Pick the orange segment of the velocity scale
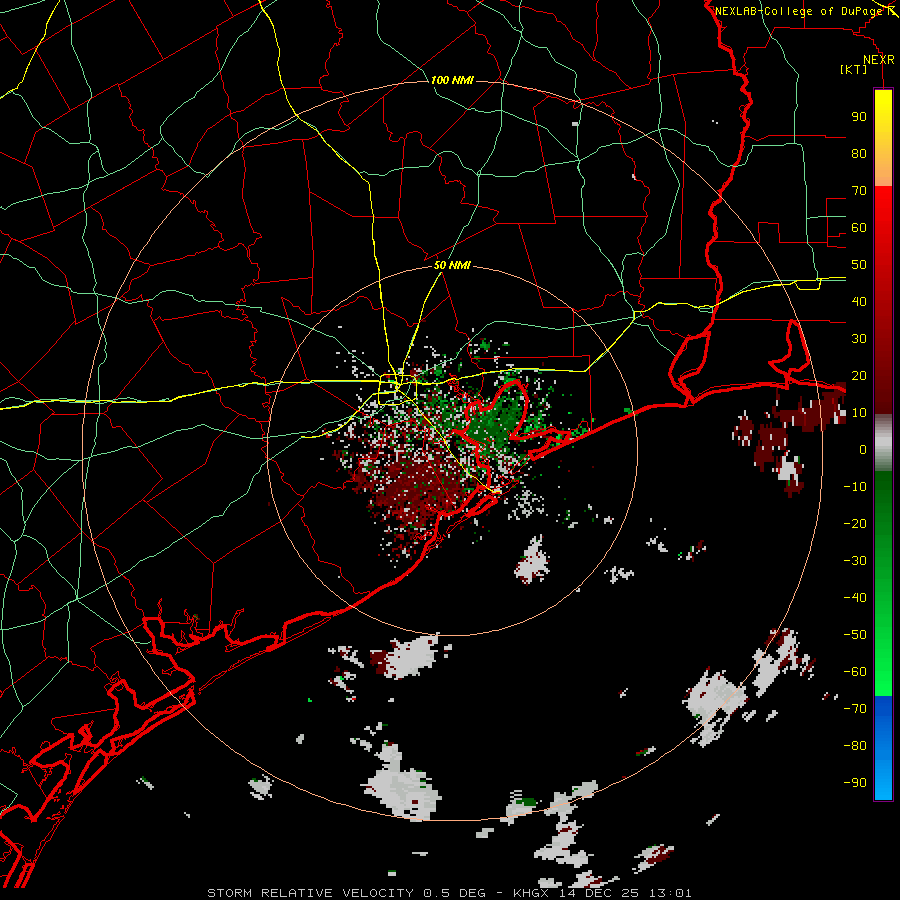The image size is (900, 900). click(883, 172)
